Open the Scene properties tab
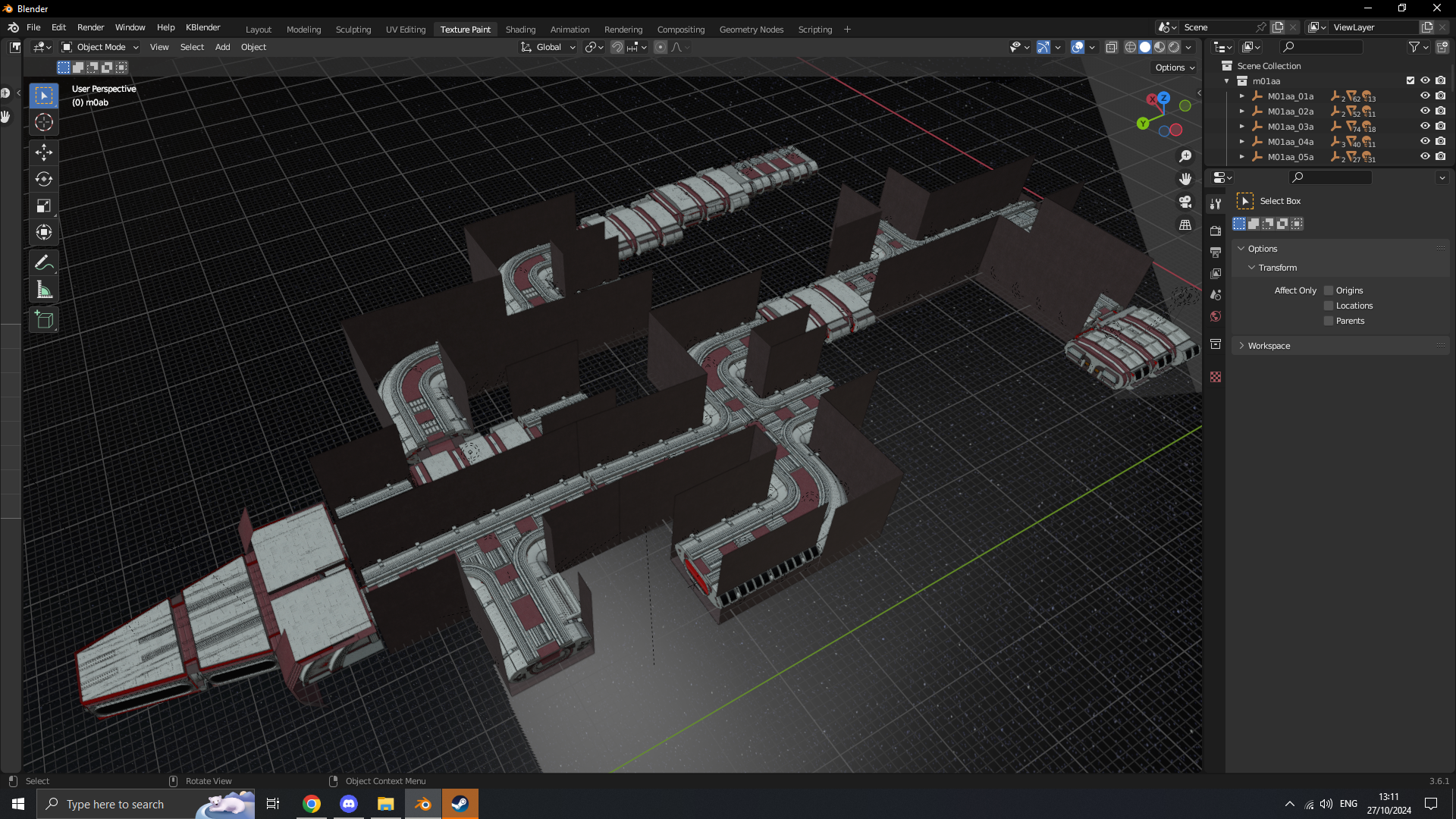This screenshot has height=819, width=1456. 1216,294
